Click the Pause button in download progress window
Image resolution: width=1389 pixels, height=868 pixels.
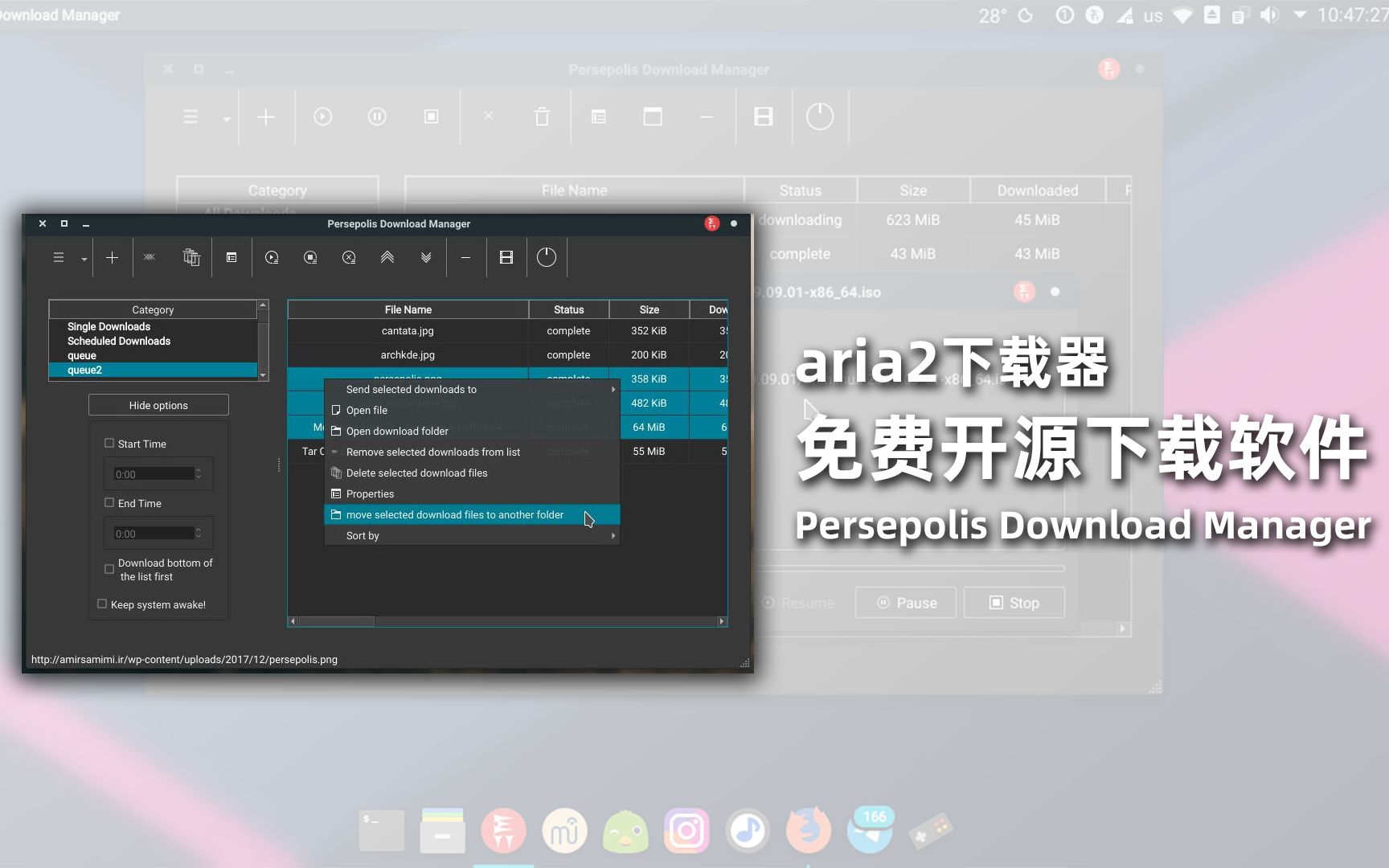906,603
